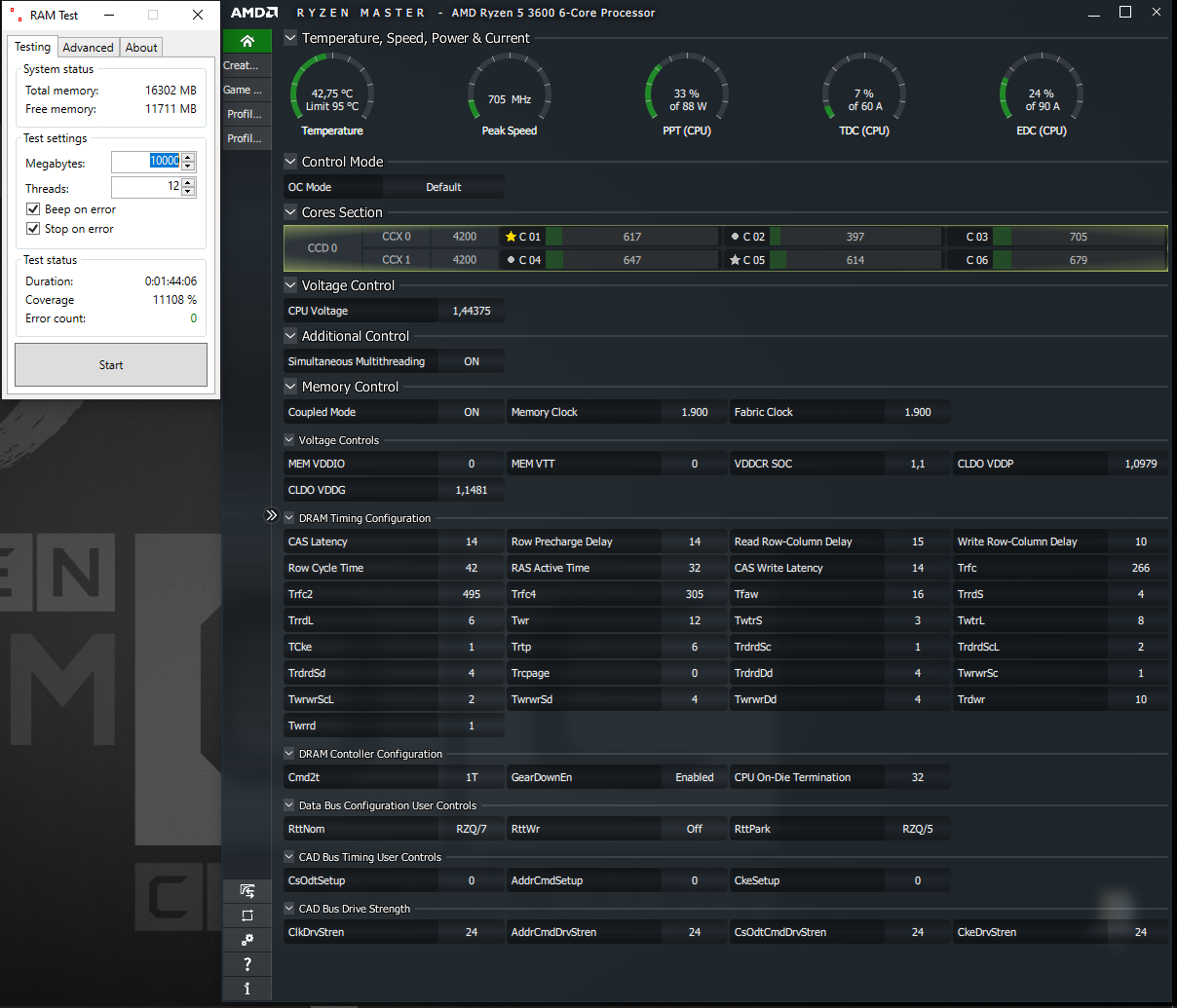The image size is (1177, 1008).
Task: Click the Peak Speed gauge
Action: (510, 93)
